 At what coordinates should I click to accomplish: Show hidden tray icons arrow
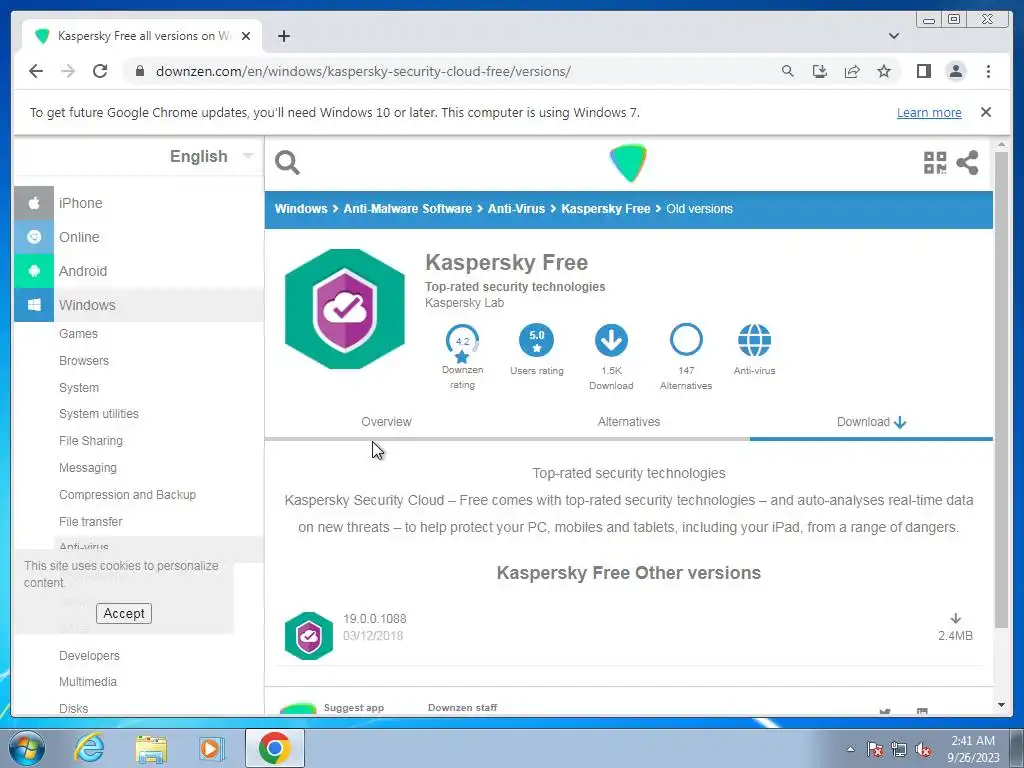850,749
